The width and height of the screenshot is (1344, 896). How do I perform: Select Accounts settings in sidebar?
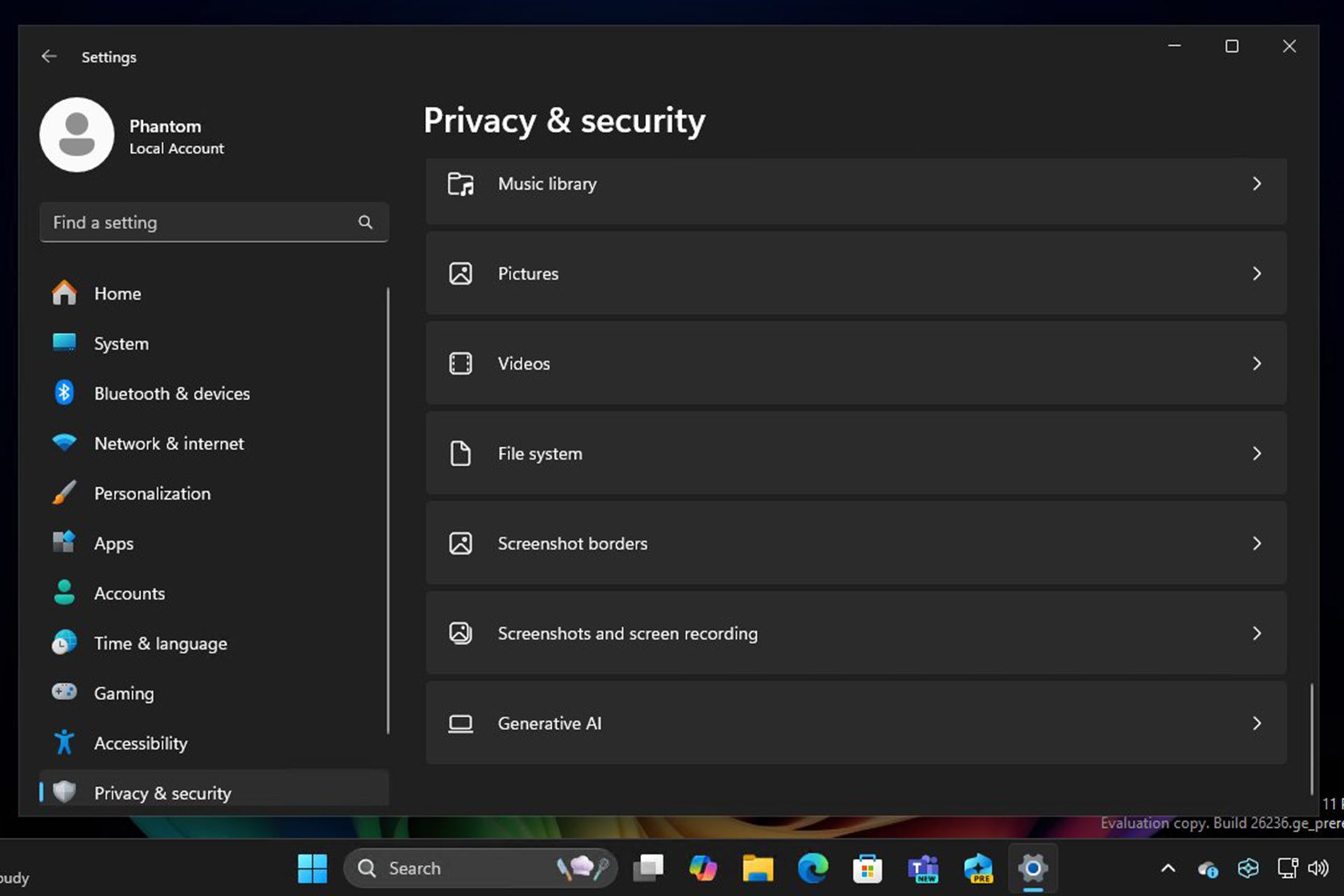click(x=129, y=593)
